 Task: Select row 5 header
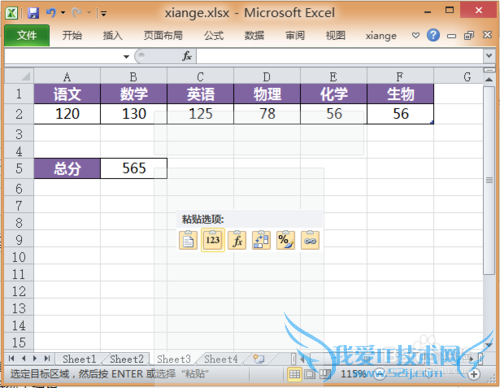tap(19, 168)
